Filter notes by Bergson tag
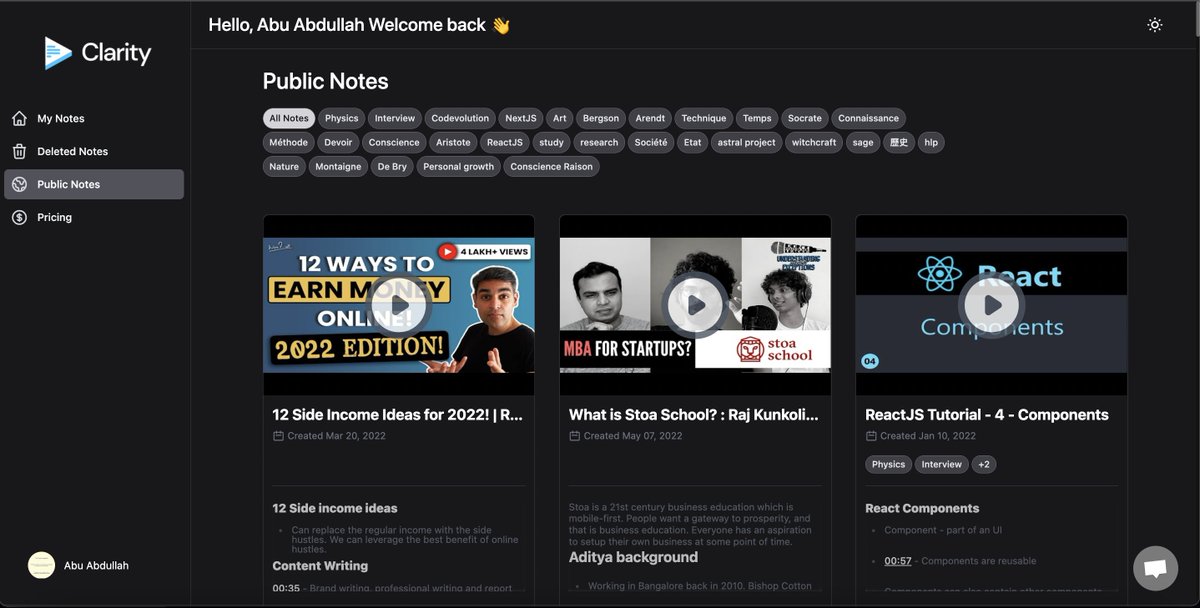This screenshot has height=608, width=1200. [x=601, y=118]
